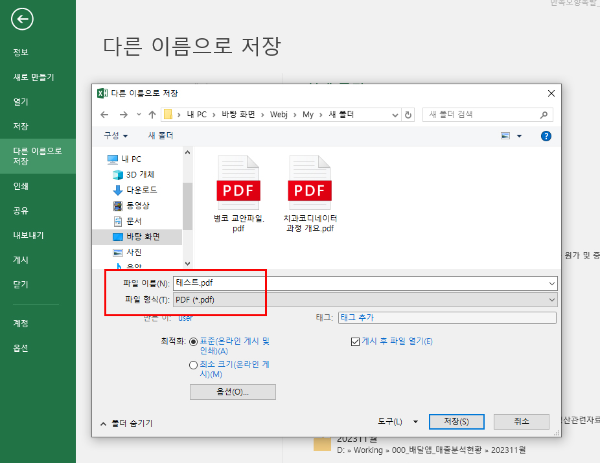Viewport: 600px width, 463px height.
Task: Open 열기 in backstage menu
Action: (21, 102)
